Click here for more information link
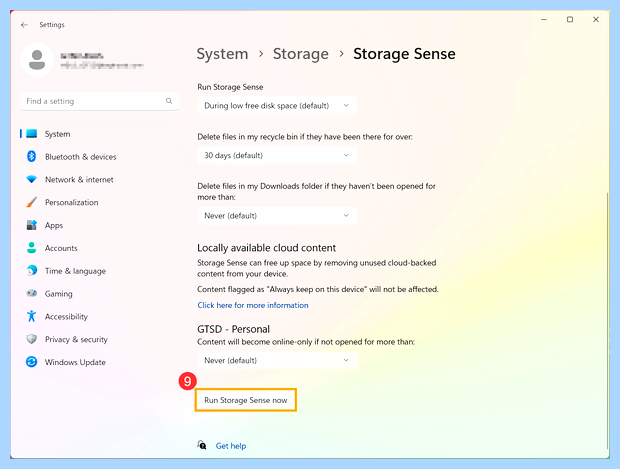 pyautogui.click(x=253, y=305)
